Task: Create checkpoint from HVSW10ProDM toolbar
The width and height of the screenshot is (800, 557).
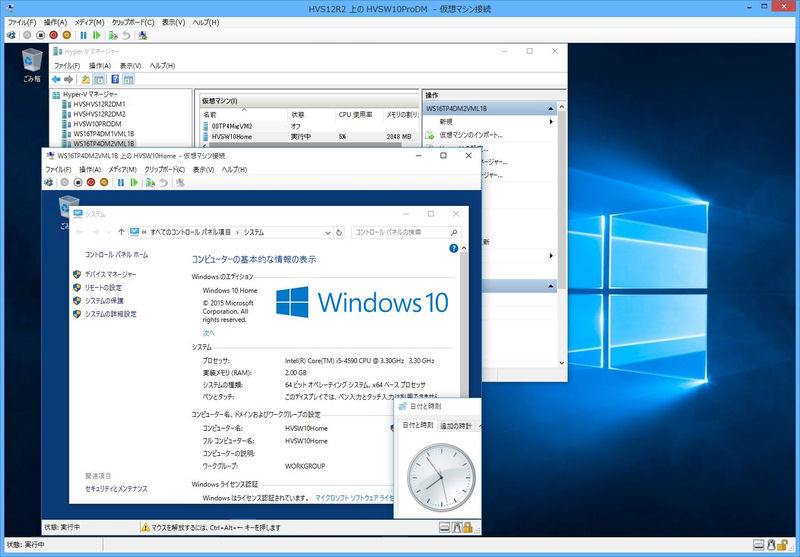Action: [113, 35]
